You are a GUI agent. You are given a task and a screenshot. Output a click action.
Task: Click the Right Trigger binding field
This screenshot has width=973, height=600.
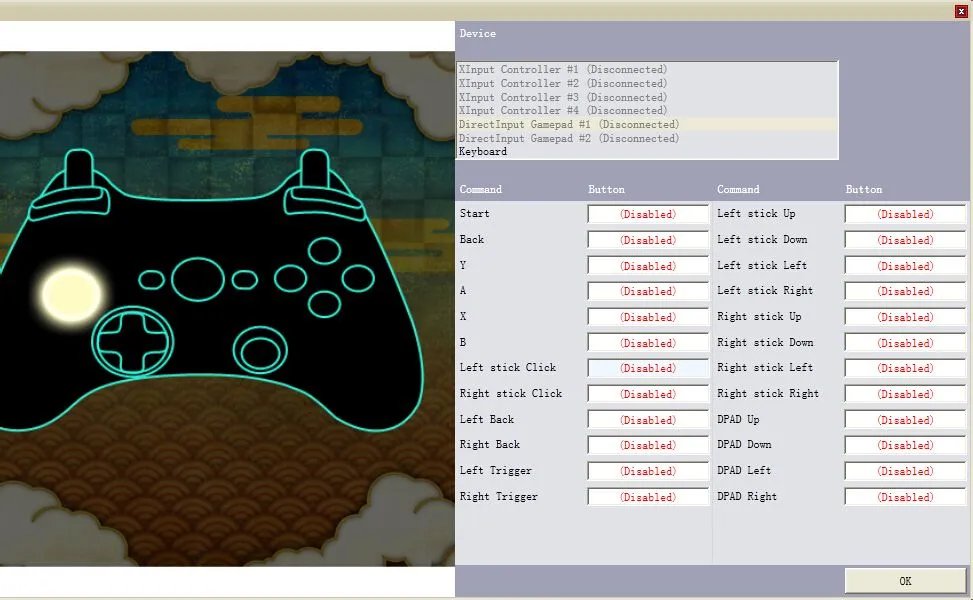(647, 497)
